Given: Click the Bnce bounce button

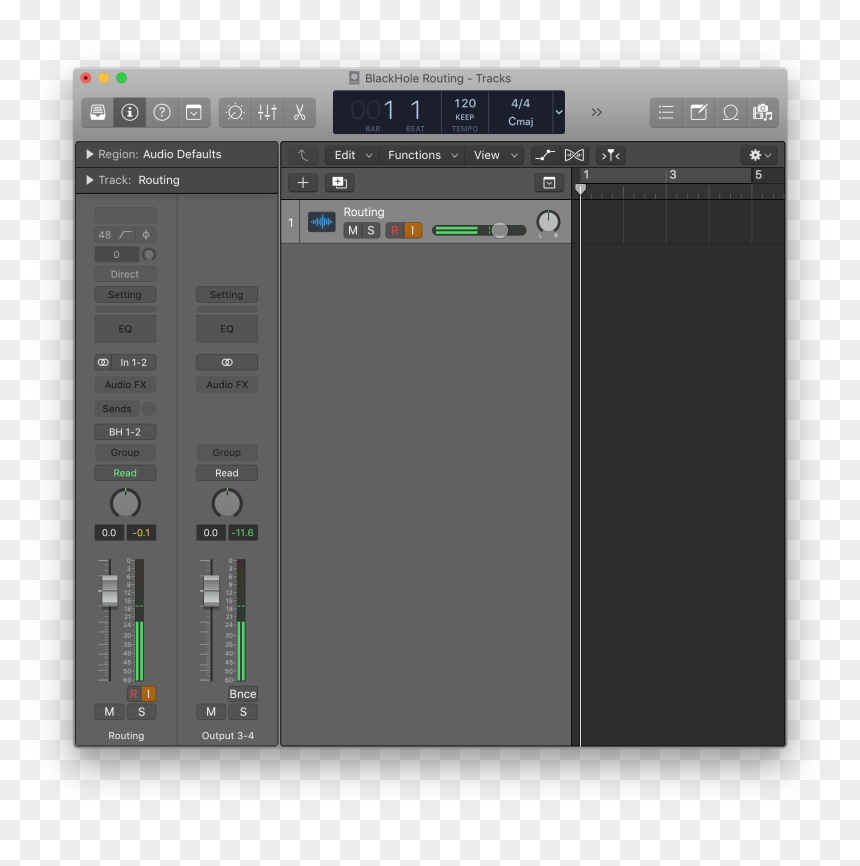Looking at the screenshot, I should pyautogui.click(x=242, y=694).
